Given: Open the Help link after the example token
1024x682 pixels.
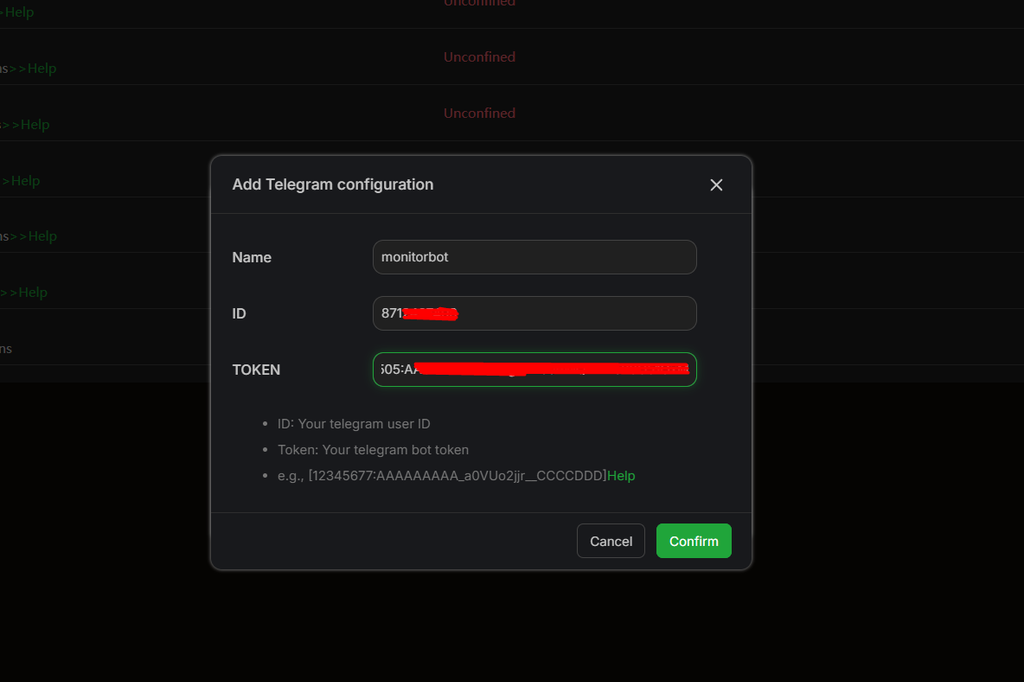Looking at the screenshot, I should coord(620,476).
